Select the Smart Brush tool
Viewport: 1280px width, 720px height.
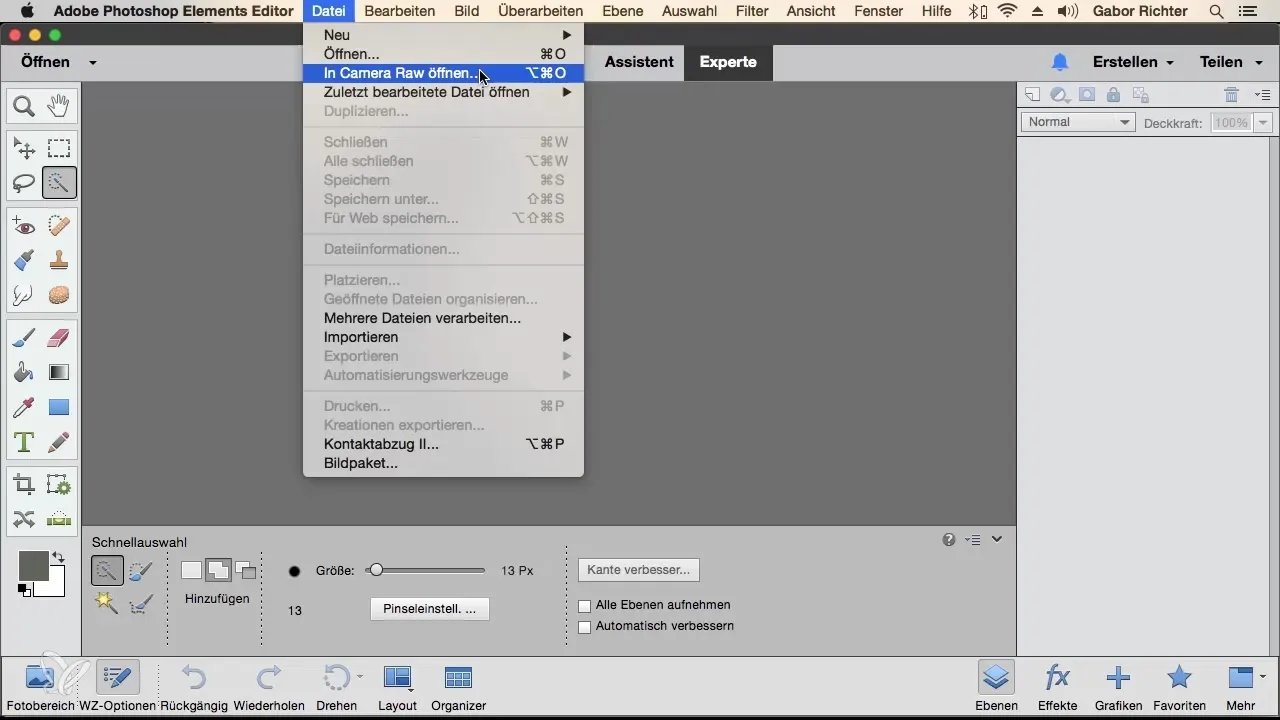(24, 261)
